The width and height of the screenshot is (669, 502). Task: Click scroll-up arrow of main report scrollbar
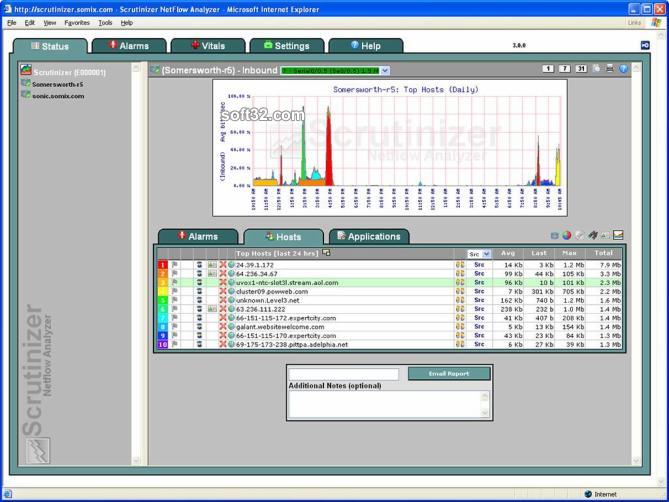(x=636, y=68)
